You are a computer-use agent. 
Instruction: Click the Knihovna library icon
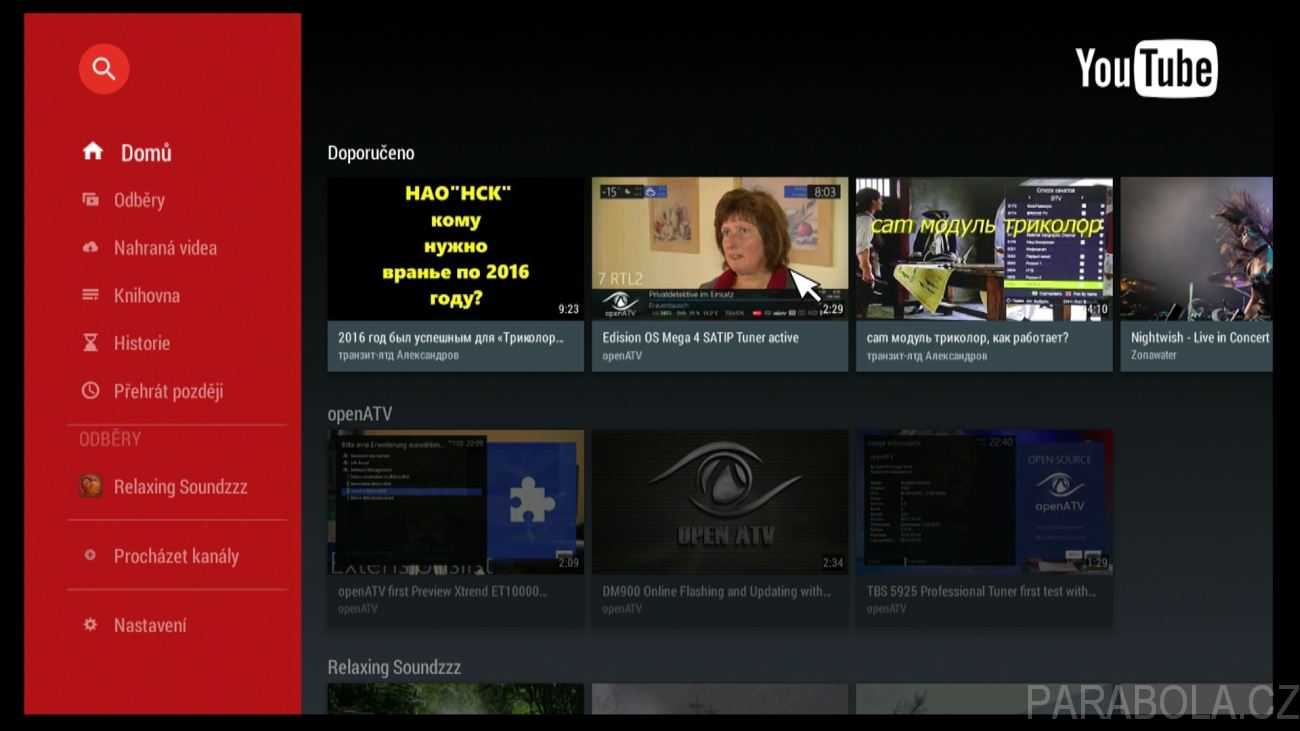(x=91, y=295)
